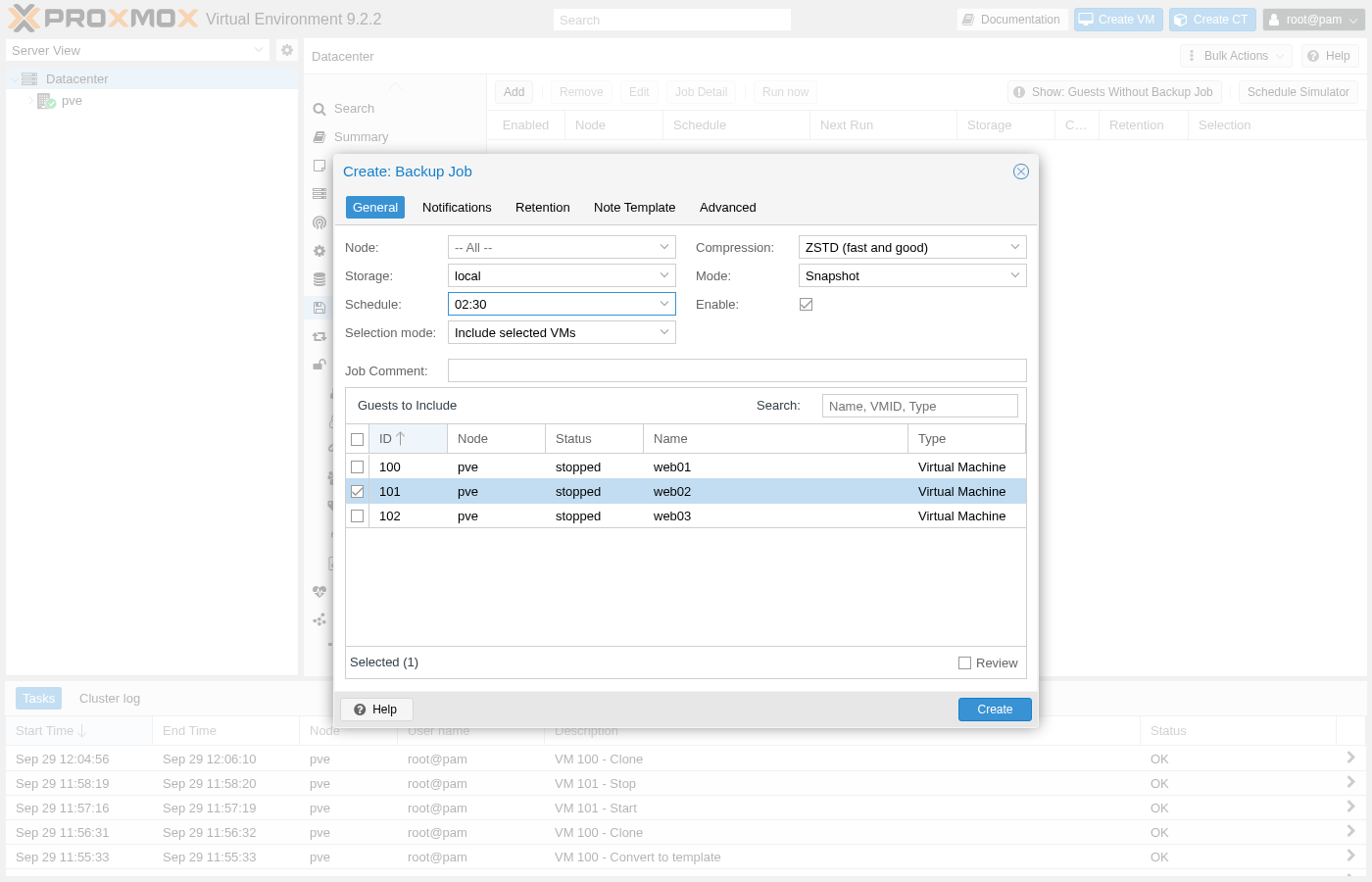
Task: Switch to General tab
Action: click(x=375, y=208)
